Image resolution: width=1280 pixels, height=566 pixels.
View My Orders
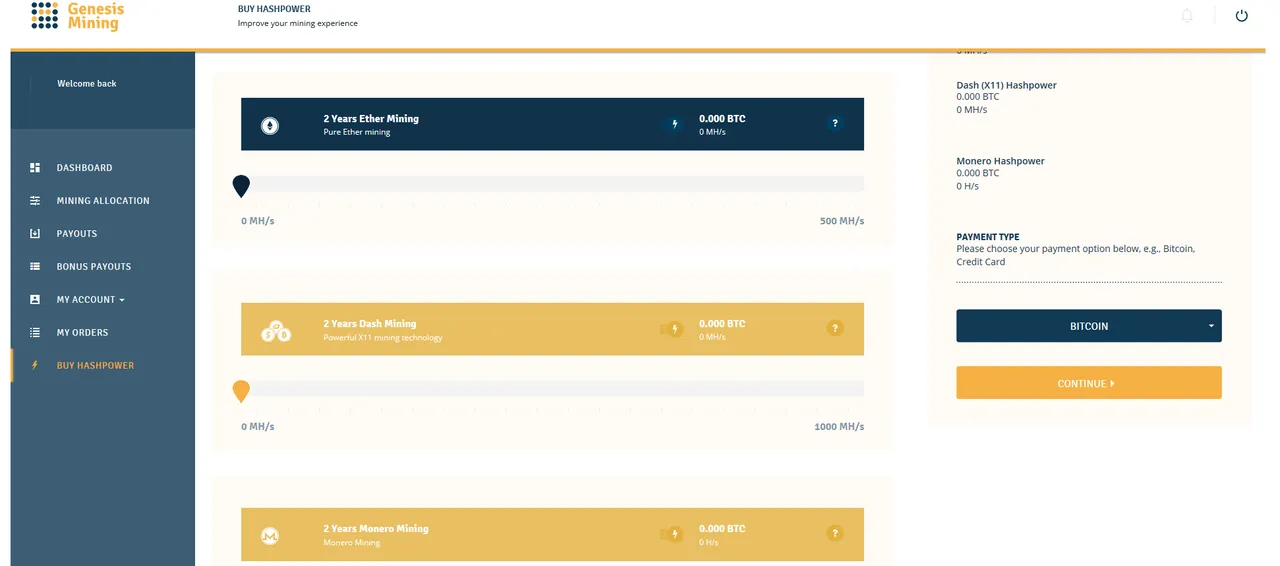82,333
